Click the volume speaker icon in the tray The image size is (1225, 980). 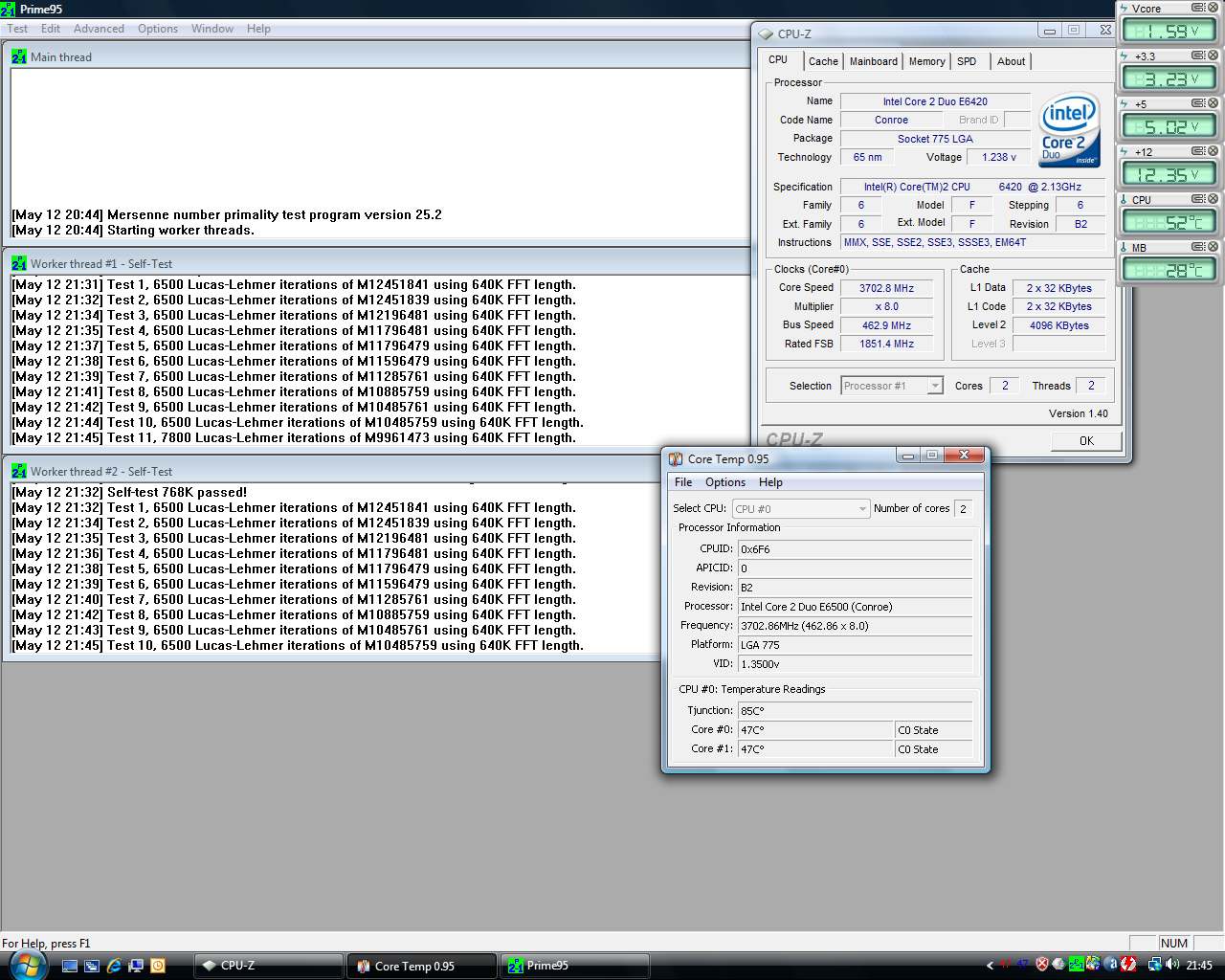1170,965
